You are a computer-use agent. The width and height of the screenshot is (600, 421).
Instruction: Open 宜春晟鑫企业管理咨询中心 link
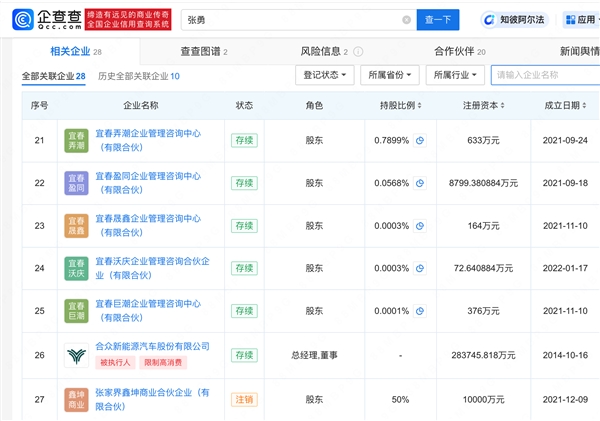point(148,225)
